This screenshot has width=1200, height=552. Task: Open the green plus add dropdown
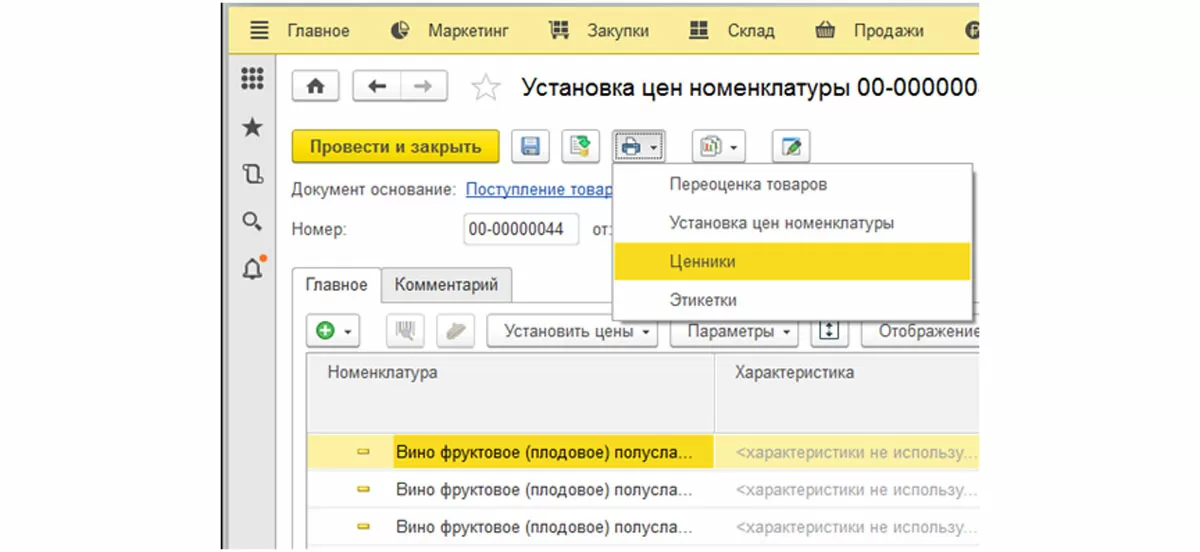[x=333, y=331]
